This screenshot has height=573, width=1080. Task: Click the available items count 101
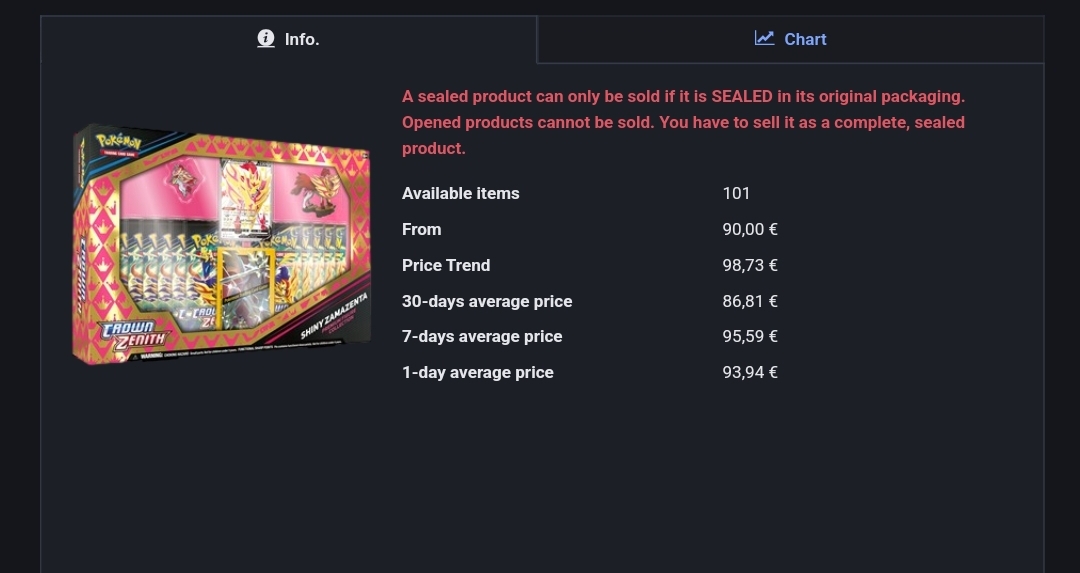pyautogui.click(x=736, y=193)
